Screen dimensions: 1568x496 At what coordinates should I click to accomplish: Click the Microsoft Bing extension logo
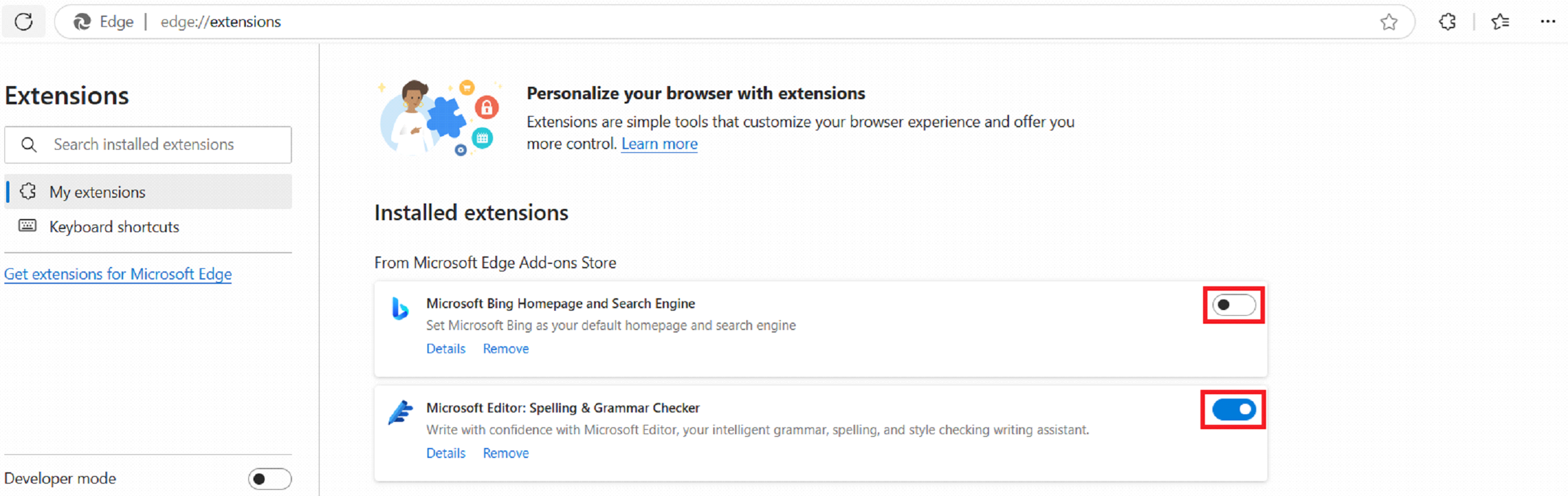400,308
